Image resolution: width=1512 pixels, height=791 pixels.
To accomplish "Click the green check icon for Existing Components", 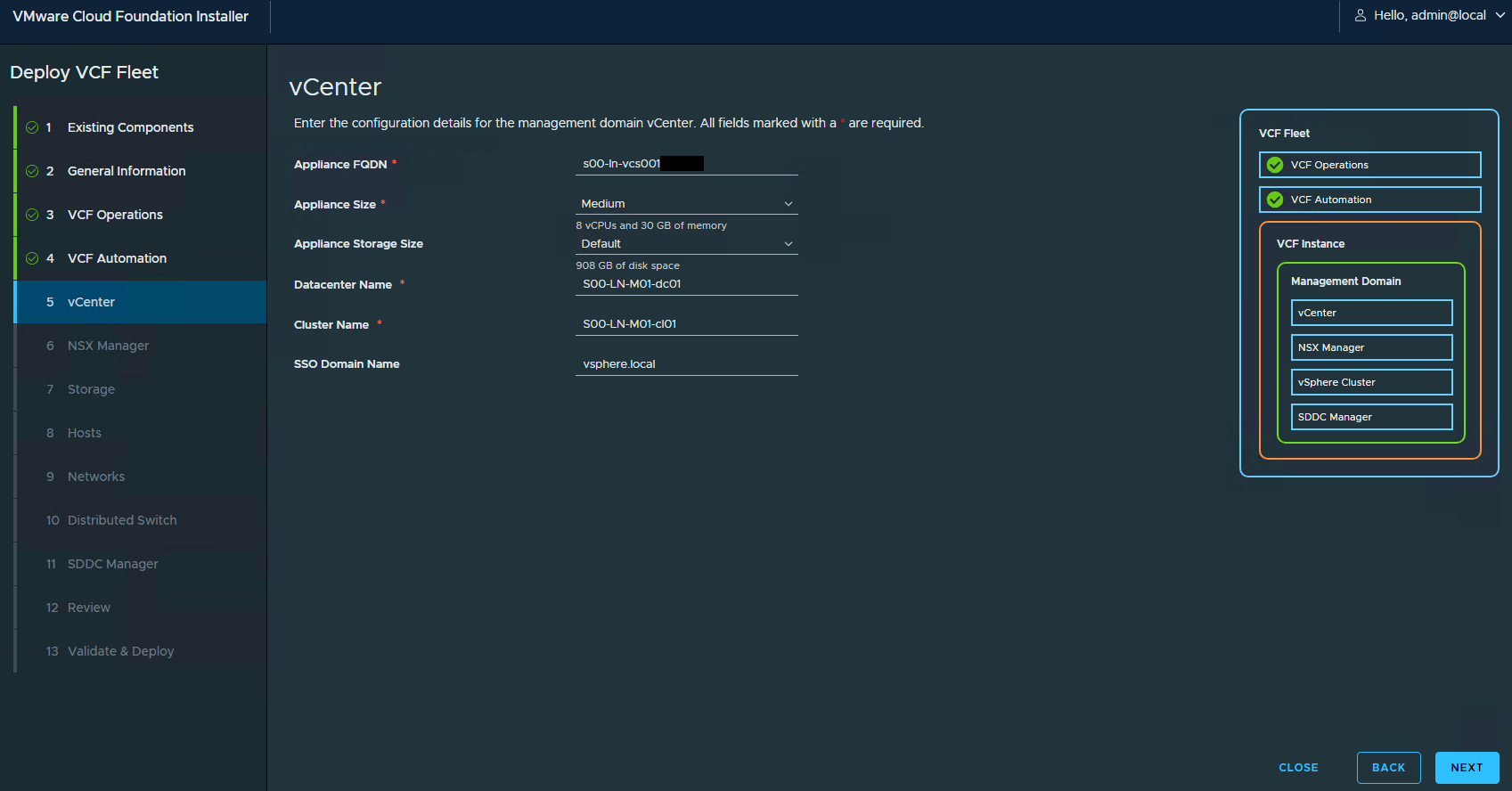I will tap(32, 127).
